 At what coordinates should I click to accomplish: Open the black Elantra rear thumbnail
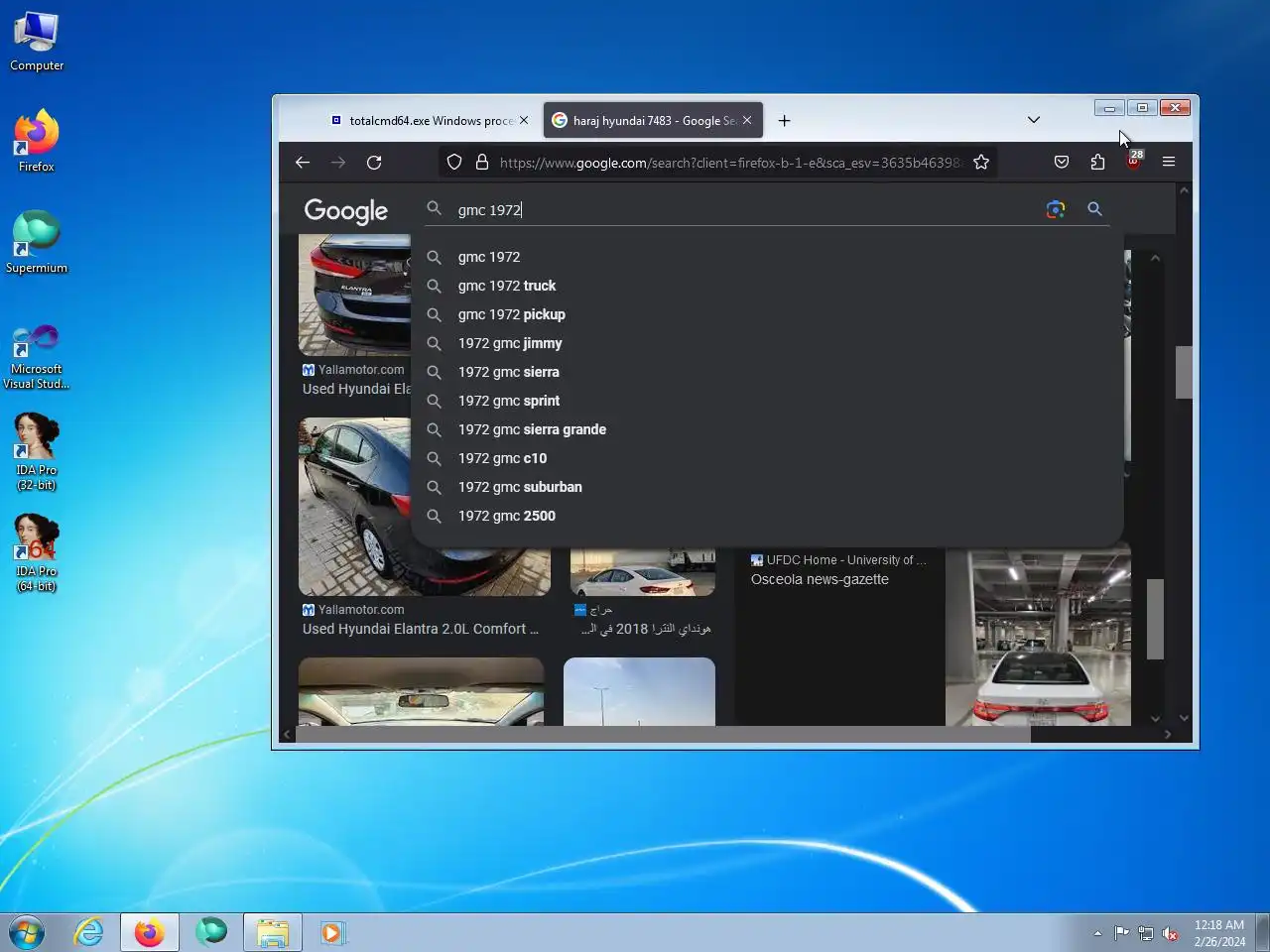point(355,295)
